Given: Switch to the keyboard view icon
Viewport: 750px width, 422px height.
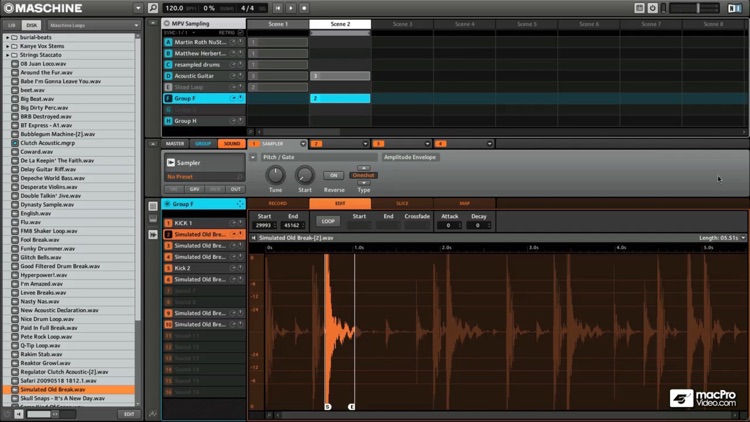Looking at the screenshot, I should [153, 220].
